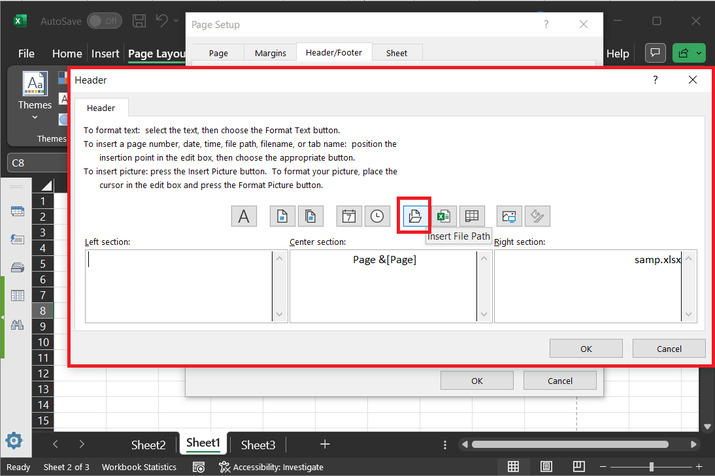Viewport: 715px width, 476px height.
Task: Click the Insert Picture button
Action: (509, 216)
